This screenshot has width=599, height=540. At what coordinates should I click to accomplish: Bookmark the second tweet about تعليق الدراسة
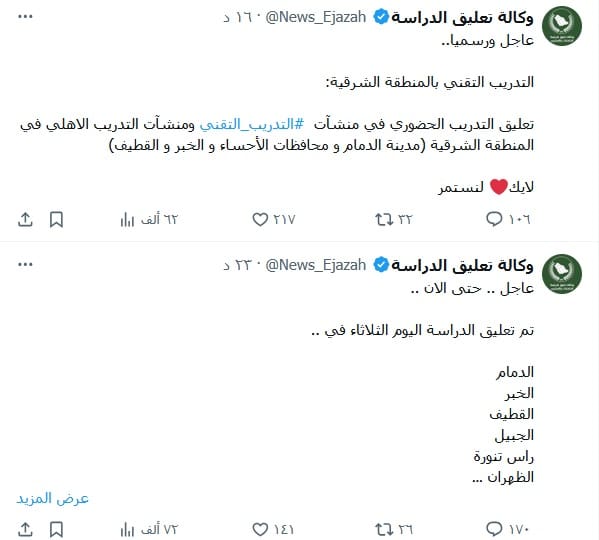coord(57,530)
